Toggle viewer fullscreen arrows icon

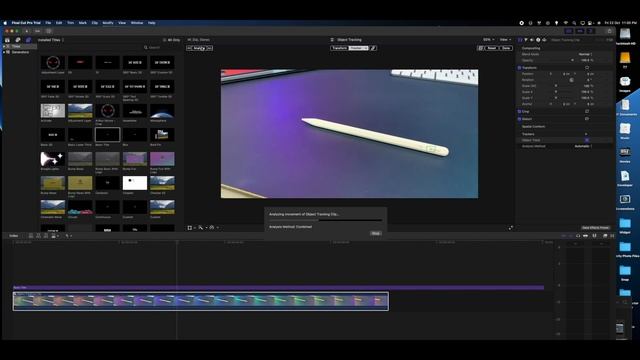point(511,228)
